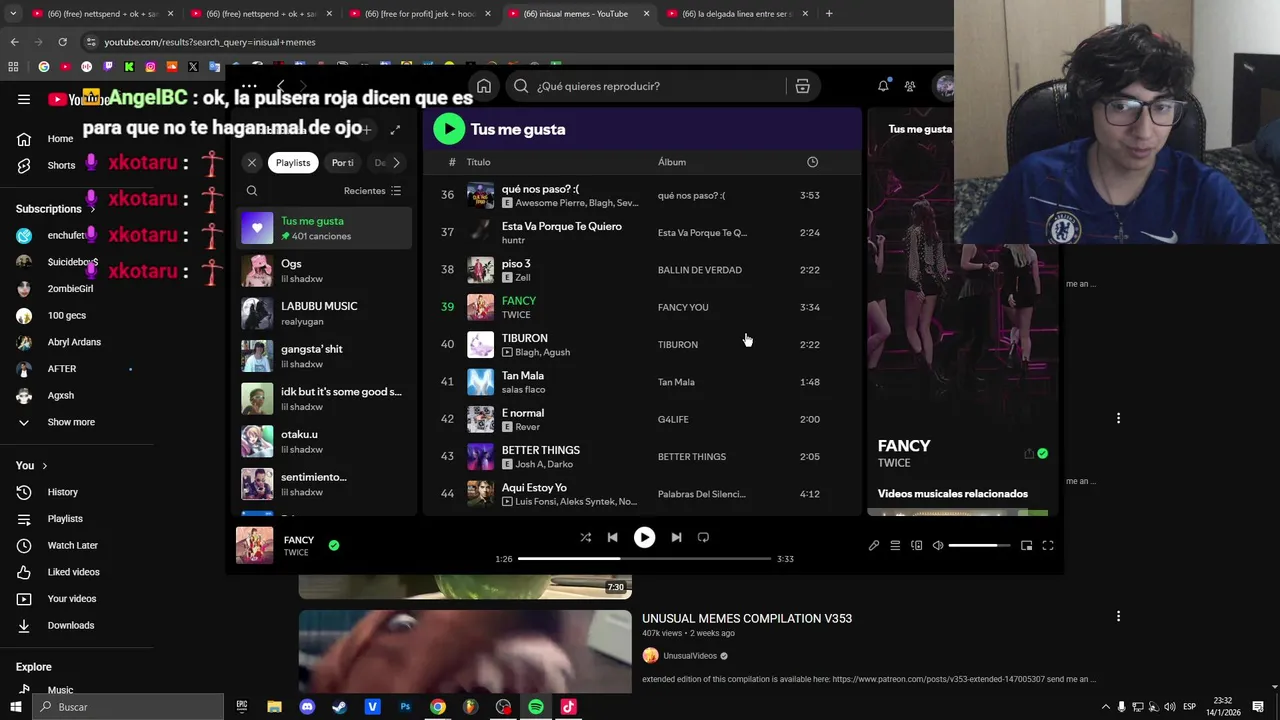The width and height of the screenshot is (1280, 720).
Task: Open Connect to a device icon
Action: 916,545
